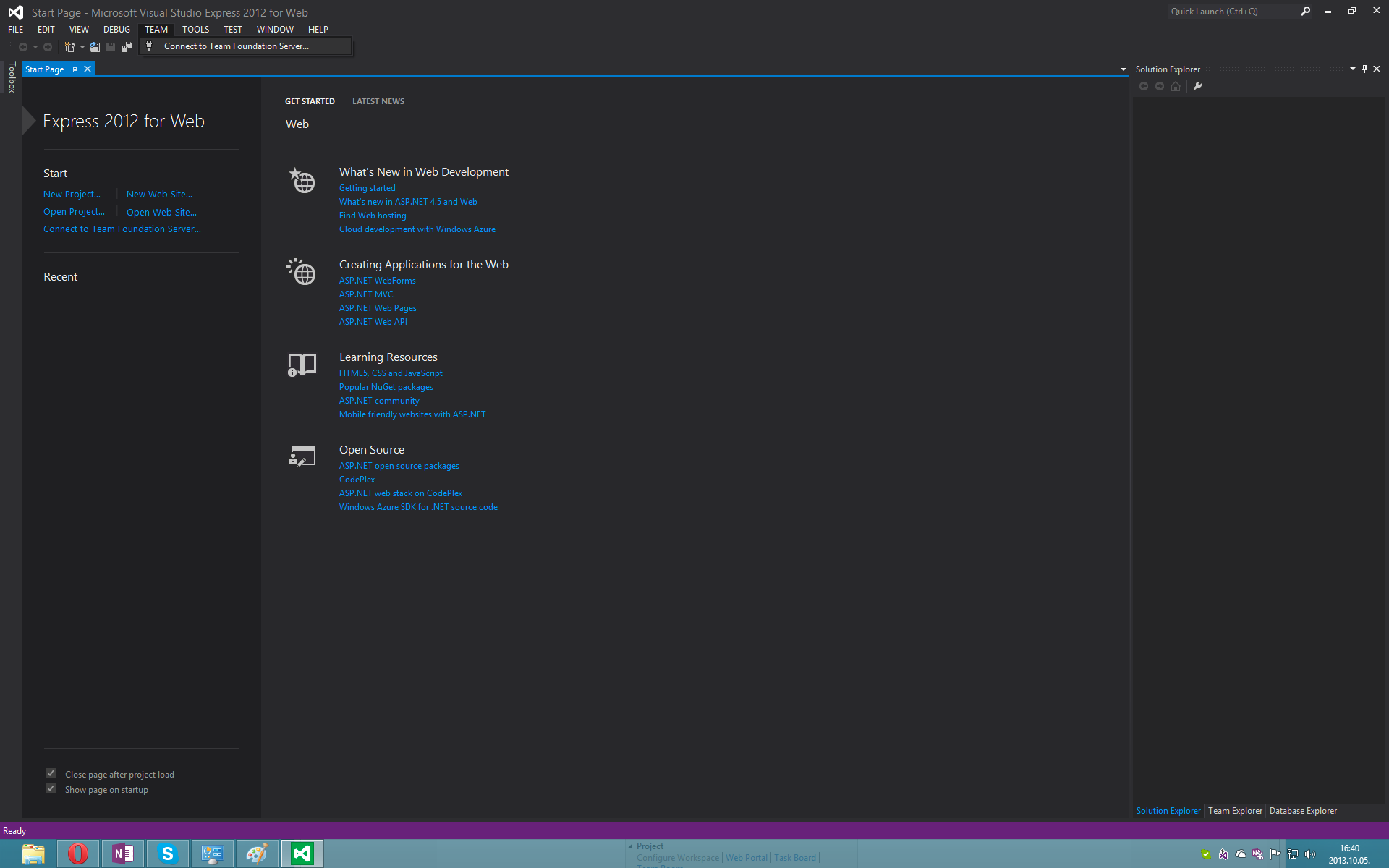Open Solution Explorer window options dropdown
Image resolution: width=1389 pixels, height=868 pixels.
click(x=1353, y=69)
